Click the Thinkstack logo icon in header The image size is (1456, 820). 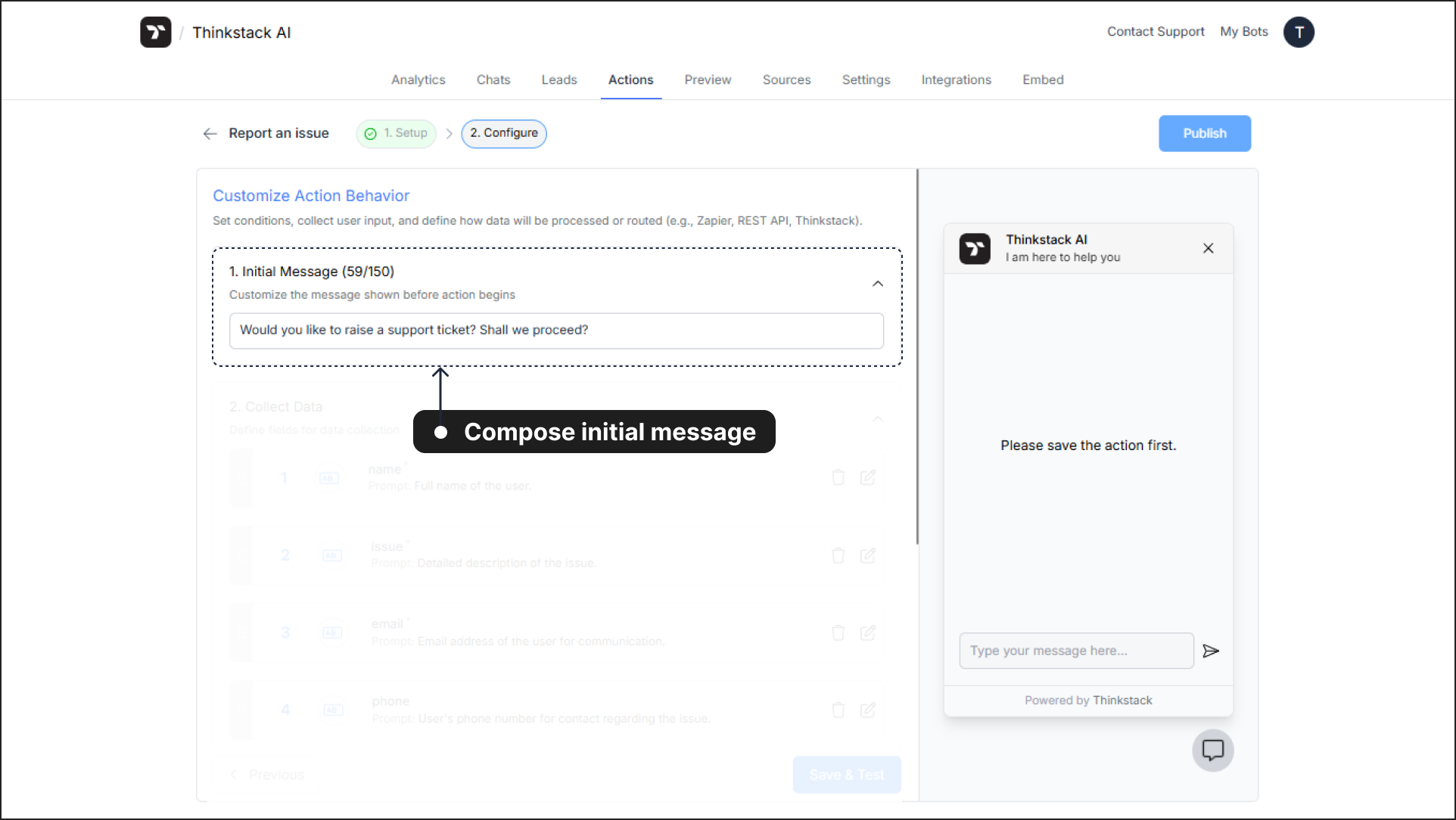155,33
